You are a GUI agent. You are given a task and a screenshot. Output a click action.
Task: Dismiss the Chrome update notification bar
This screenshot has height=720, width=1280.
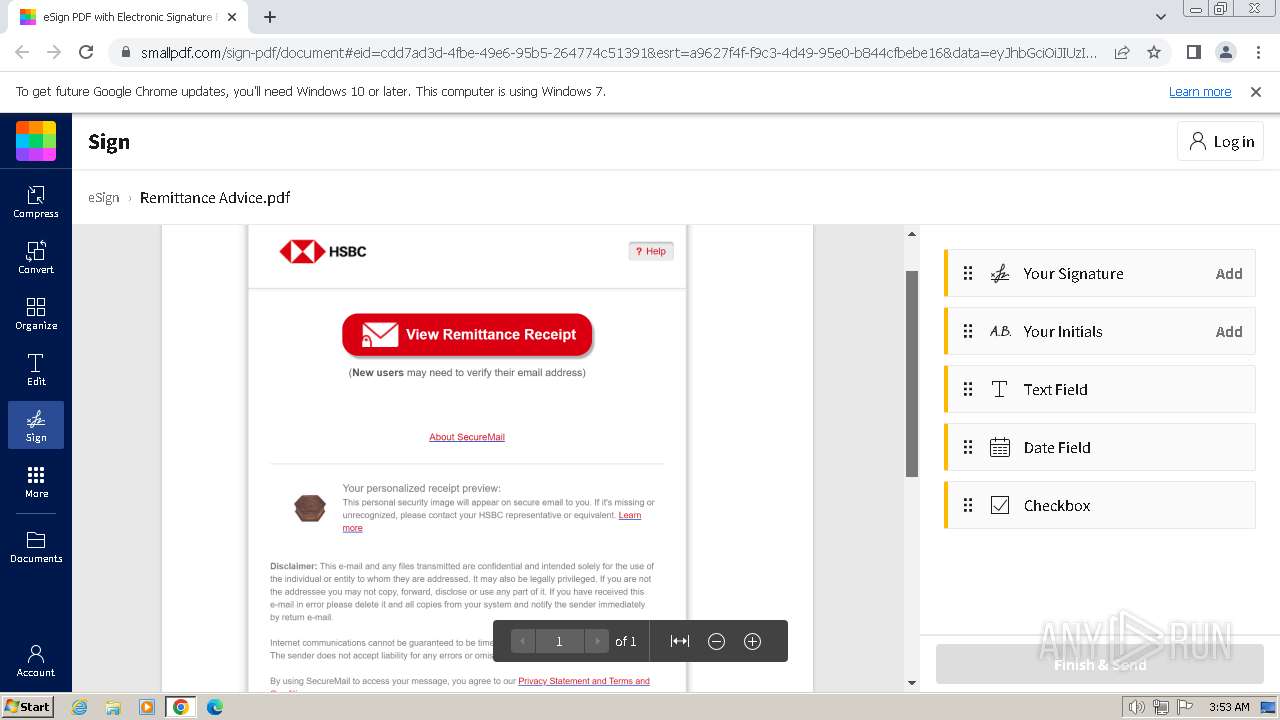tap(1256, 91)
